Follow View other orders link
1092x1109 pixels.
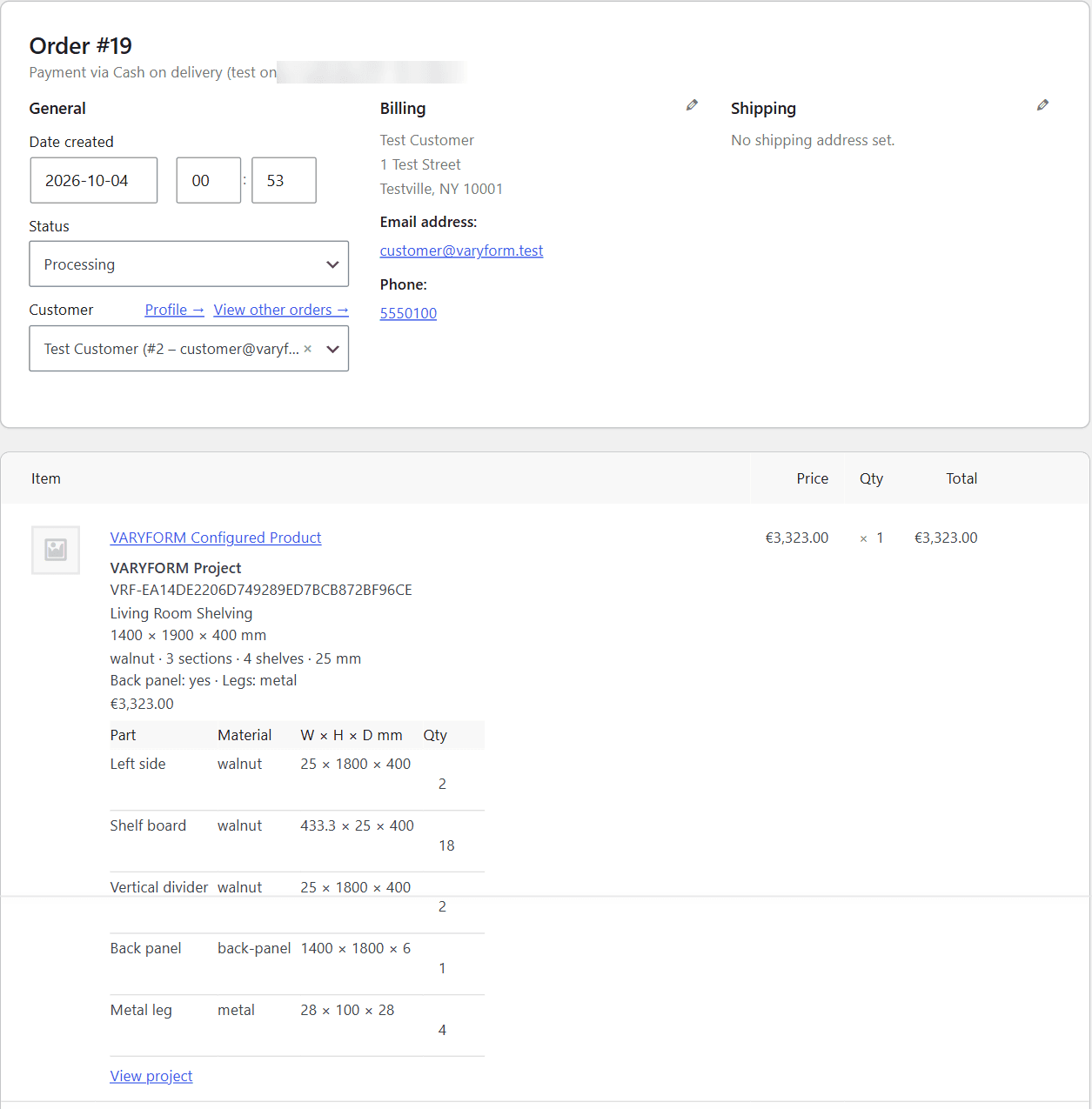(281, 310)
